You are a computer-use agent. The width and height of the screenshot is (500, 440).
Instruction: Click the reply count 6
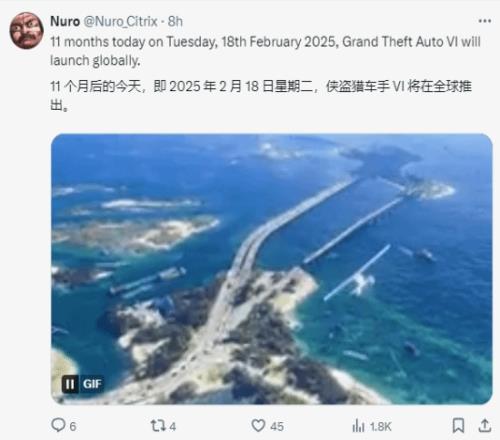73,426
